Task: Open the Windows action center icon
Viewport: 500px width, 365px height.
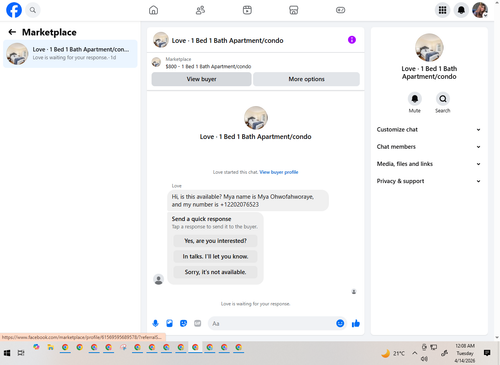Action: (487, 353)
